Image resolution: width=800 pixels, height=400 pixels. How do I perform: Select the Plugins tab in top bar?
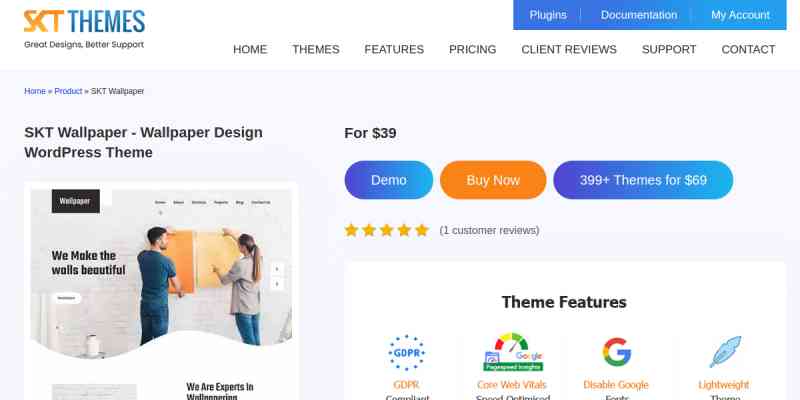pyautogui.click(x=548, y=15)
